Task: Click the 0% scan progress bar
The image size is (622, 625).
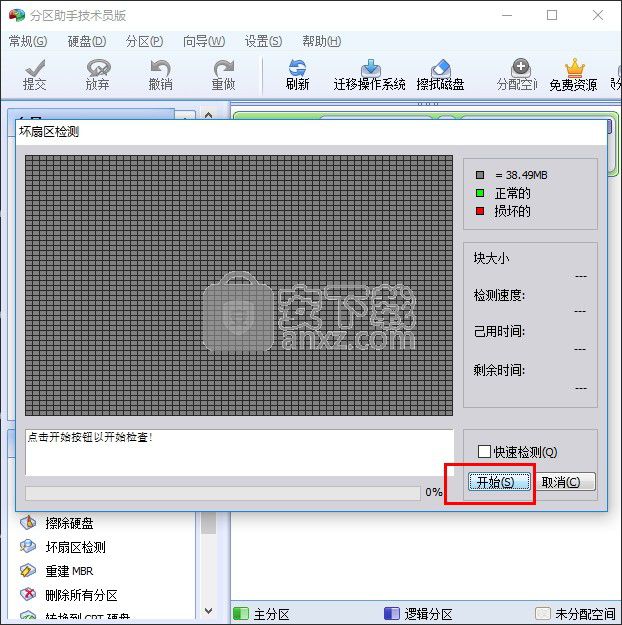Action: point(223,493)
